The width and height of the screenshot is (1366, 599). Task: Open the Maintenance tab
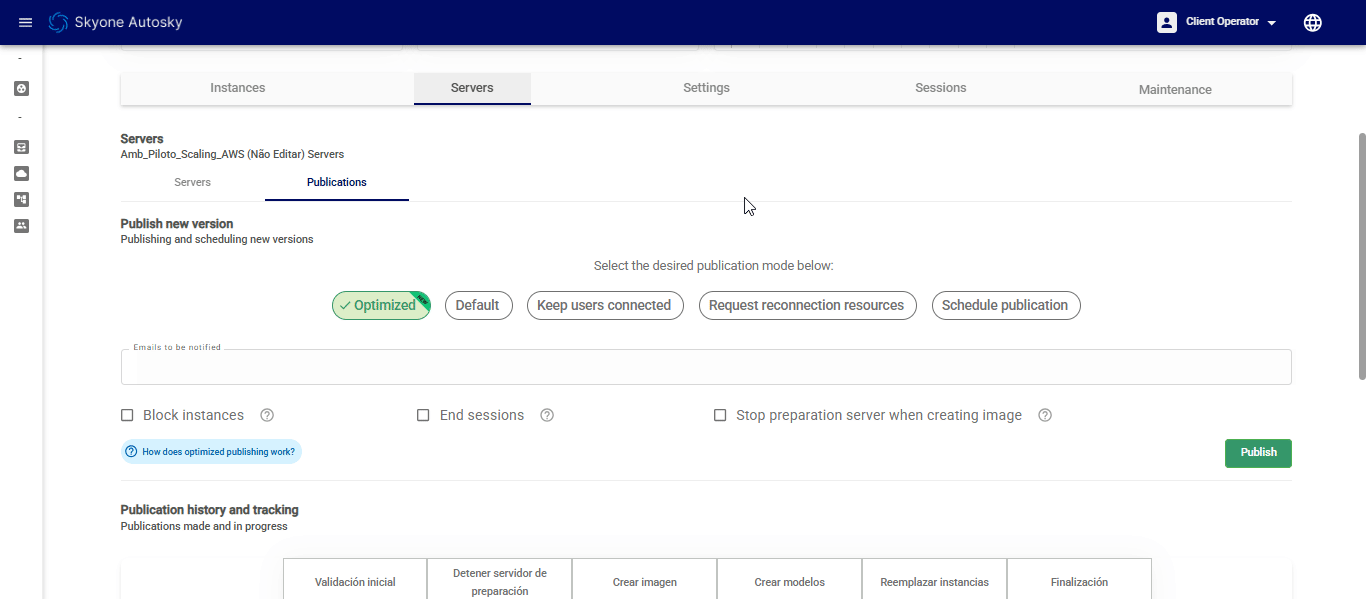pos(1175,89)
